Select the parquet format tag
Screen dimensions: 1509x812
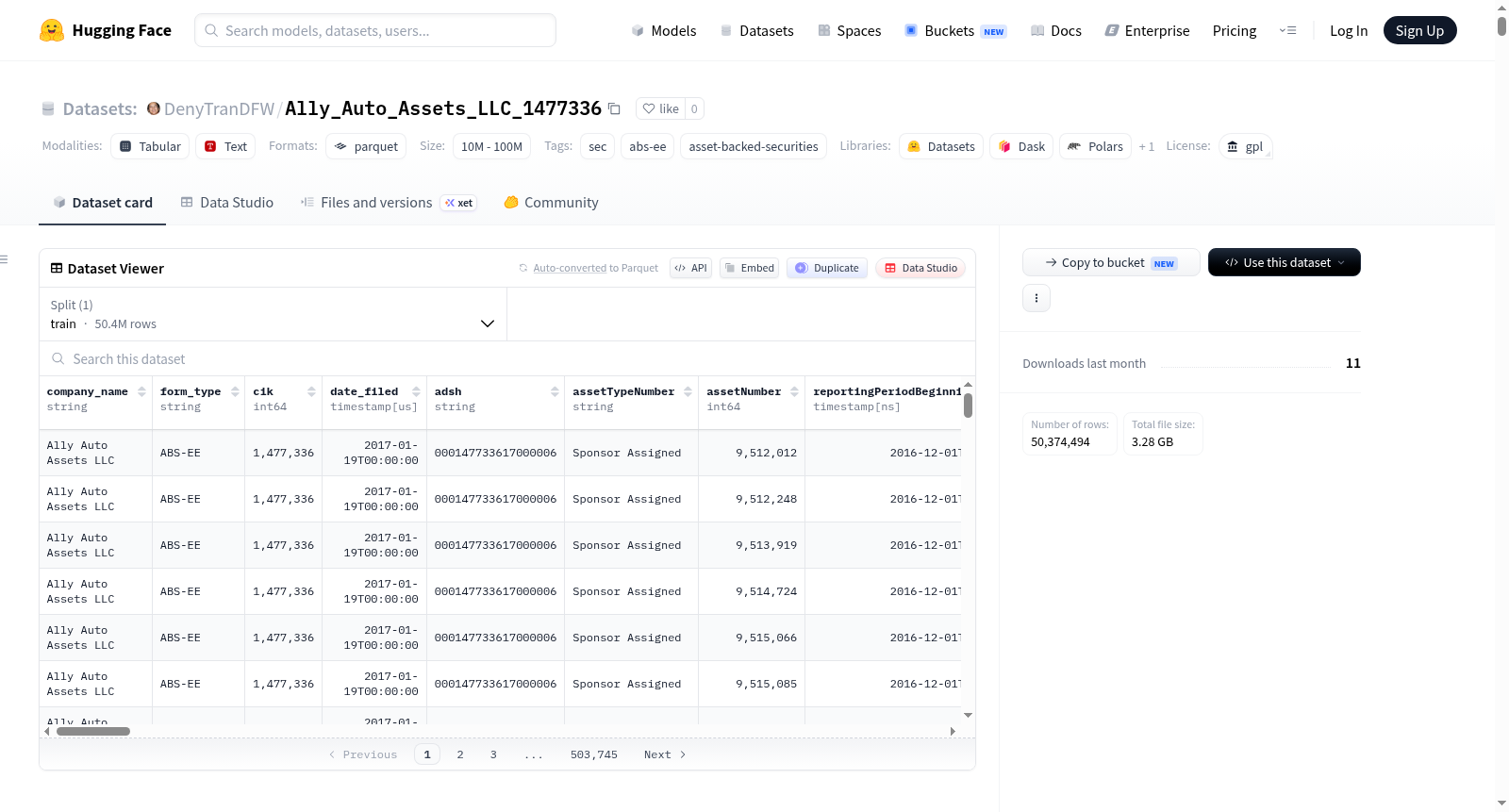pyautogui.click(x=366, y=146)
